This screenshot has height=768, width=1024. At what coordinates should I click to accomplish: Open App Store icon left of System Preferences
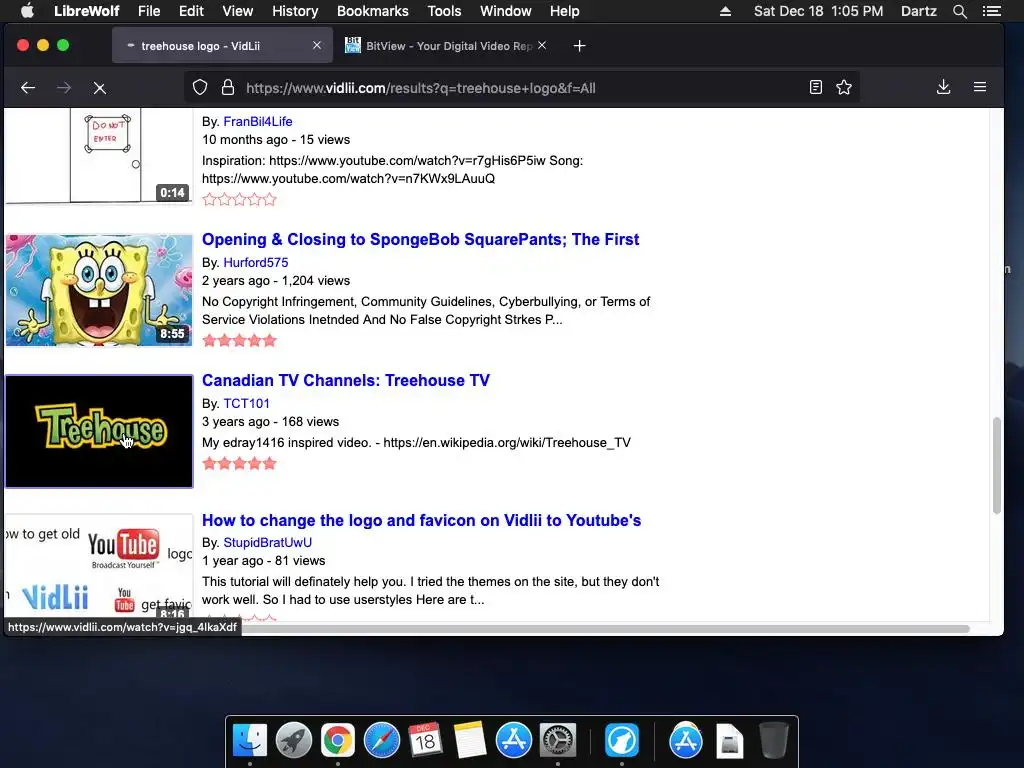513,741
